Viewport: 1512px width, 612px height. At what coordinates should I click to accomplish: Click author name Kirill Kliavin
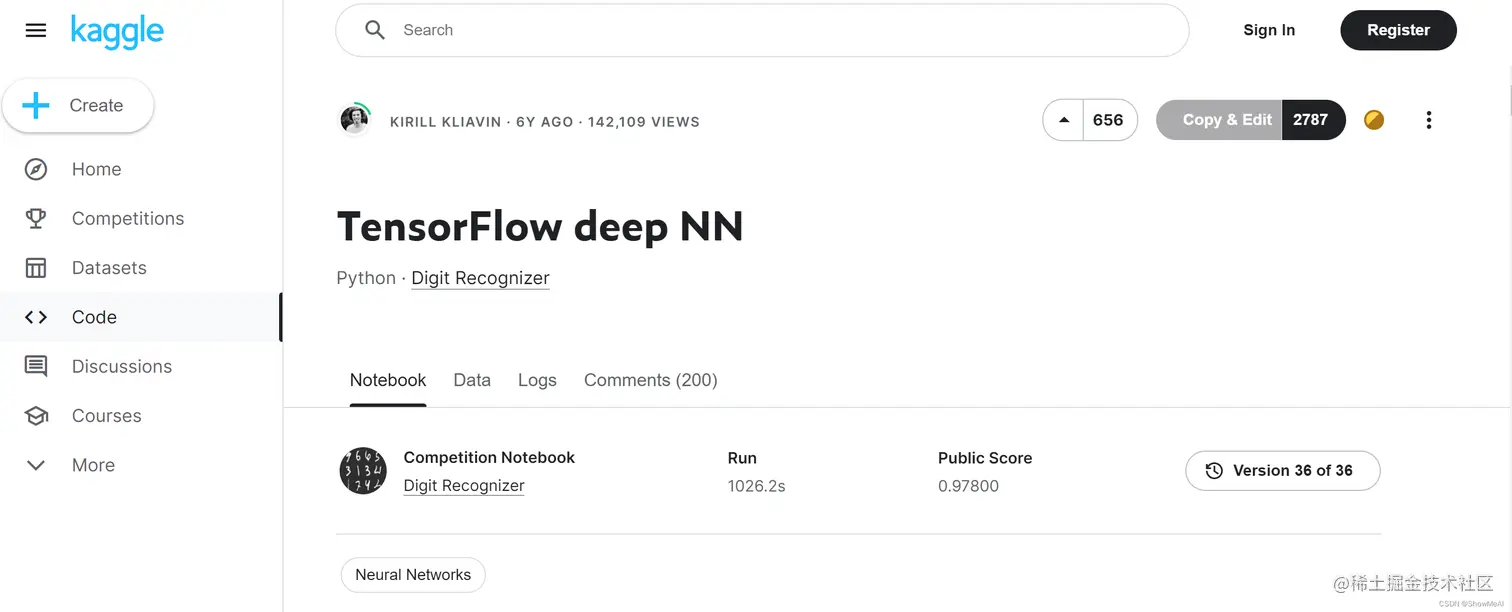point(446,122)
